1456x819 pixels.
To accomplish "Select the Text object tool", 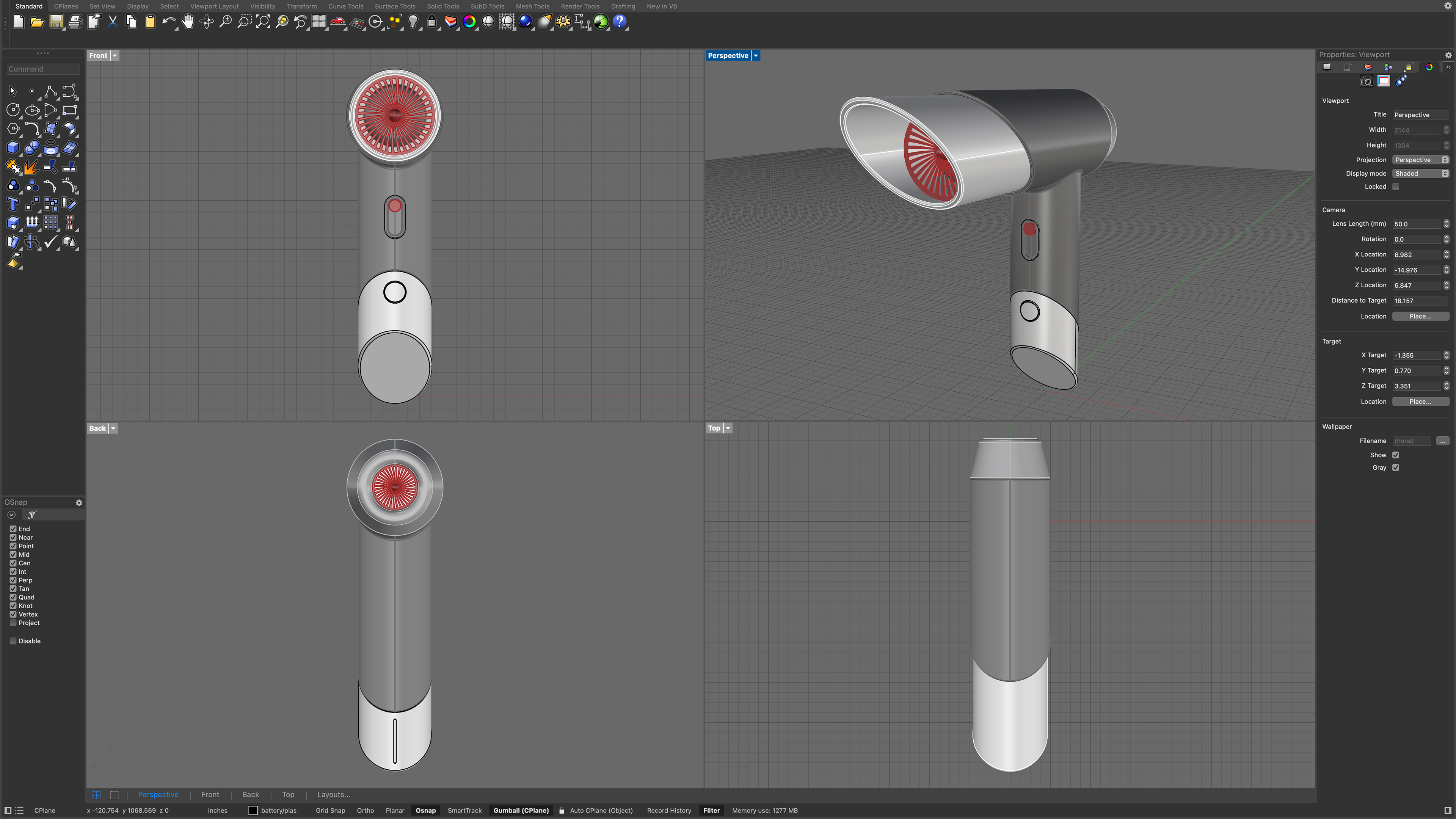I will (13, 204).
